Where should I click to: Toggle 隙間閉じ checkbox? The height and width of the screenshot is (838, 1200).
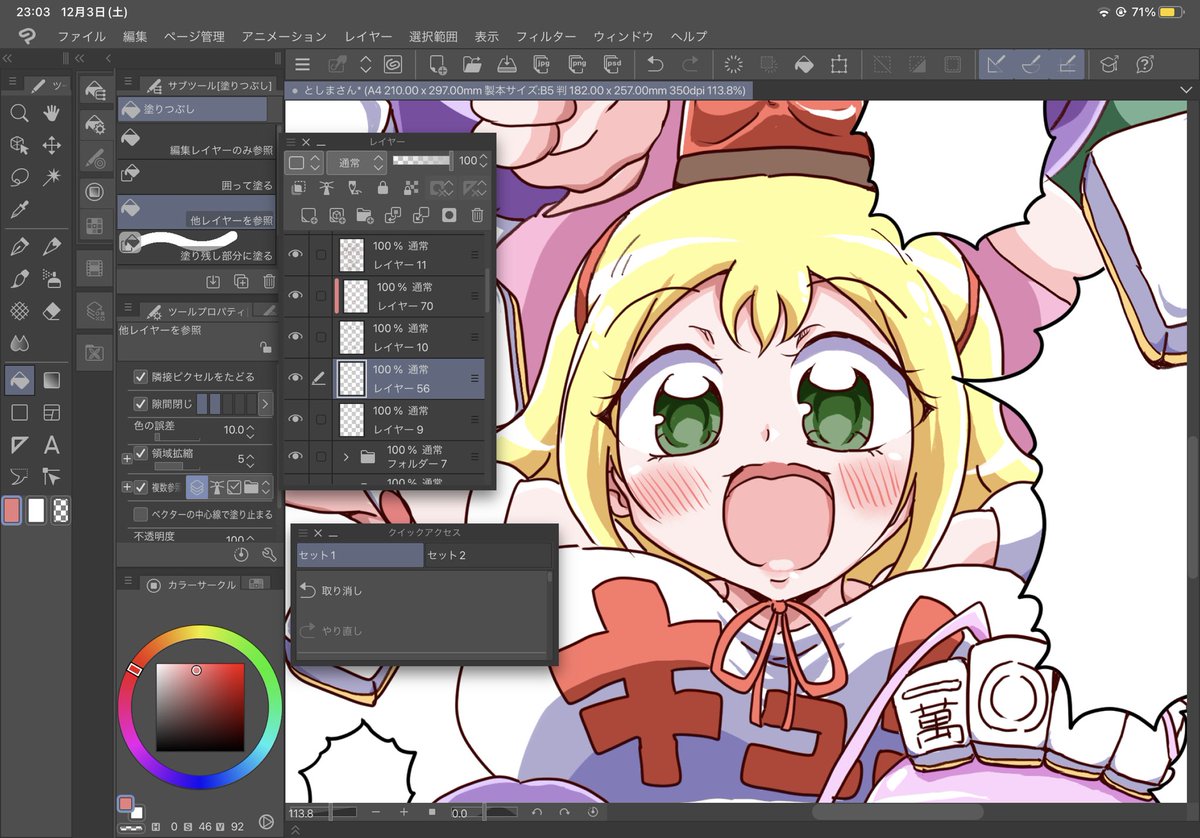[x=141, y=404]
